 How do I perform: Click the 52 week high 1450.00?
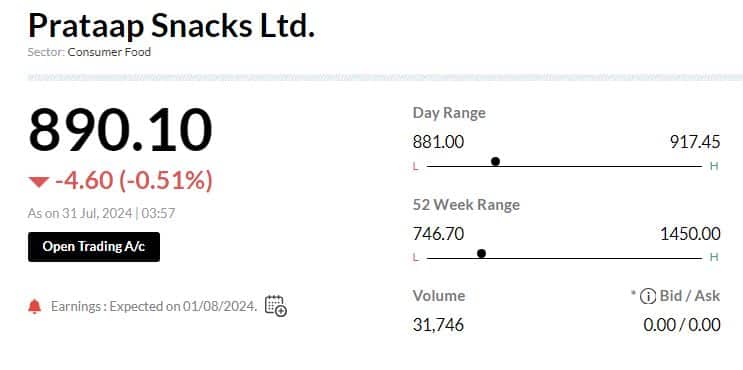690,234
